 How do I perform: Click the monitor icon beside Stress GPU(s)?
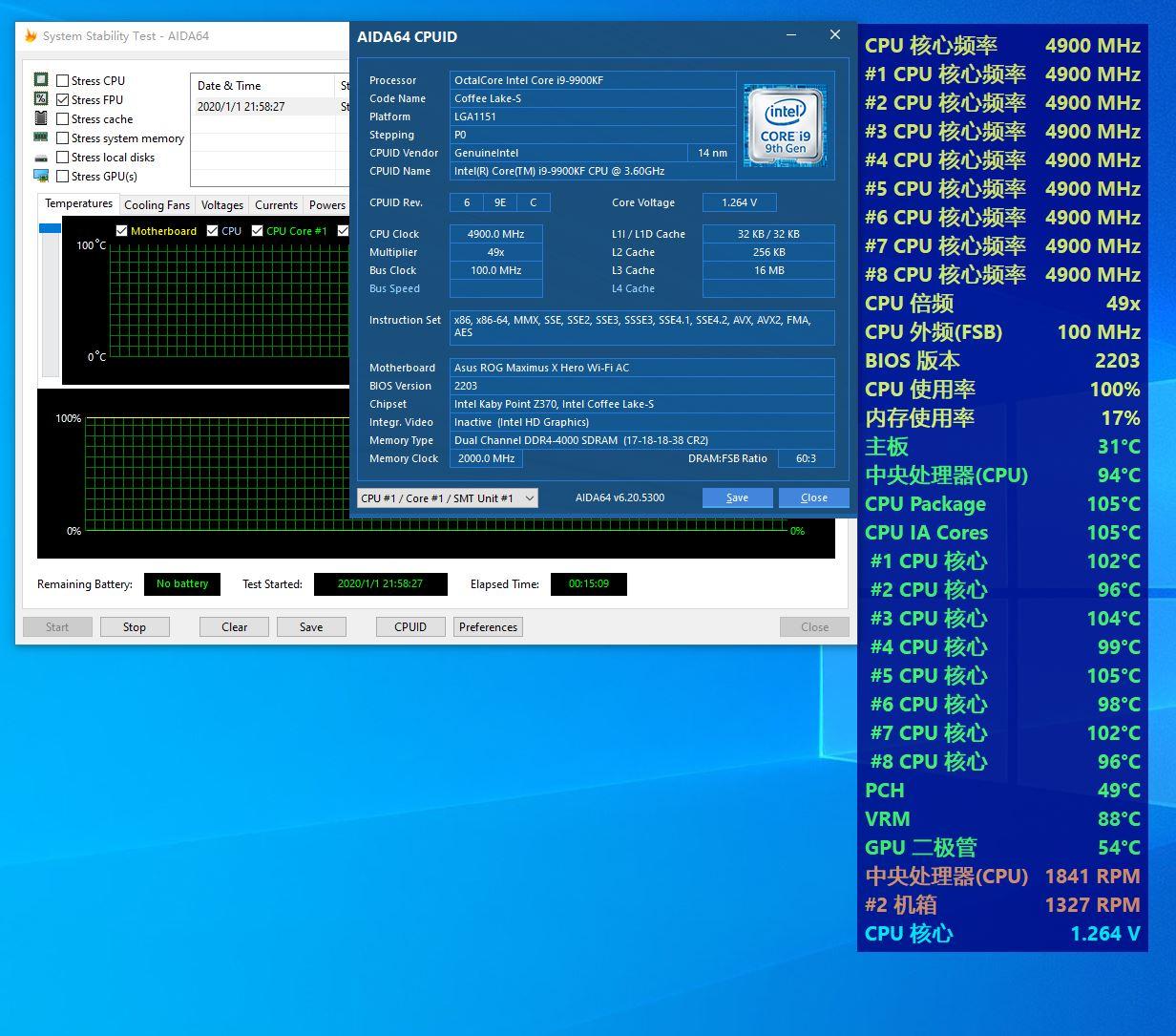click(x=41, y=176)
